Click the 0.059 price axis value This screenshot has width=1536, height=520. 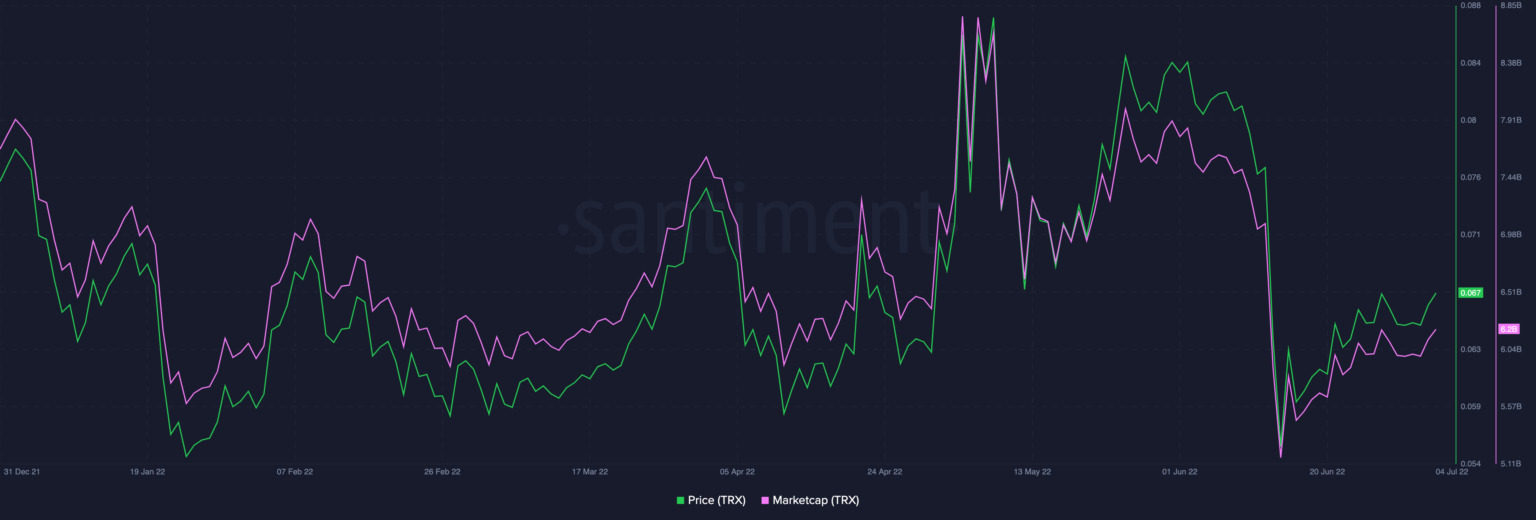1470,407
